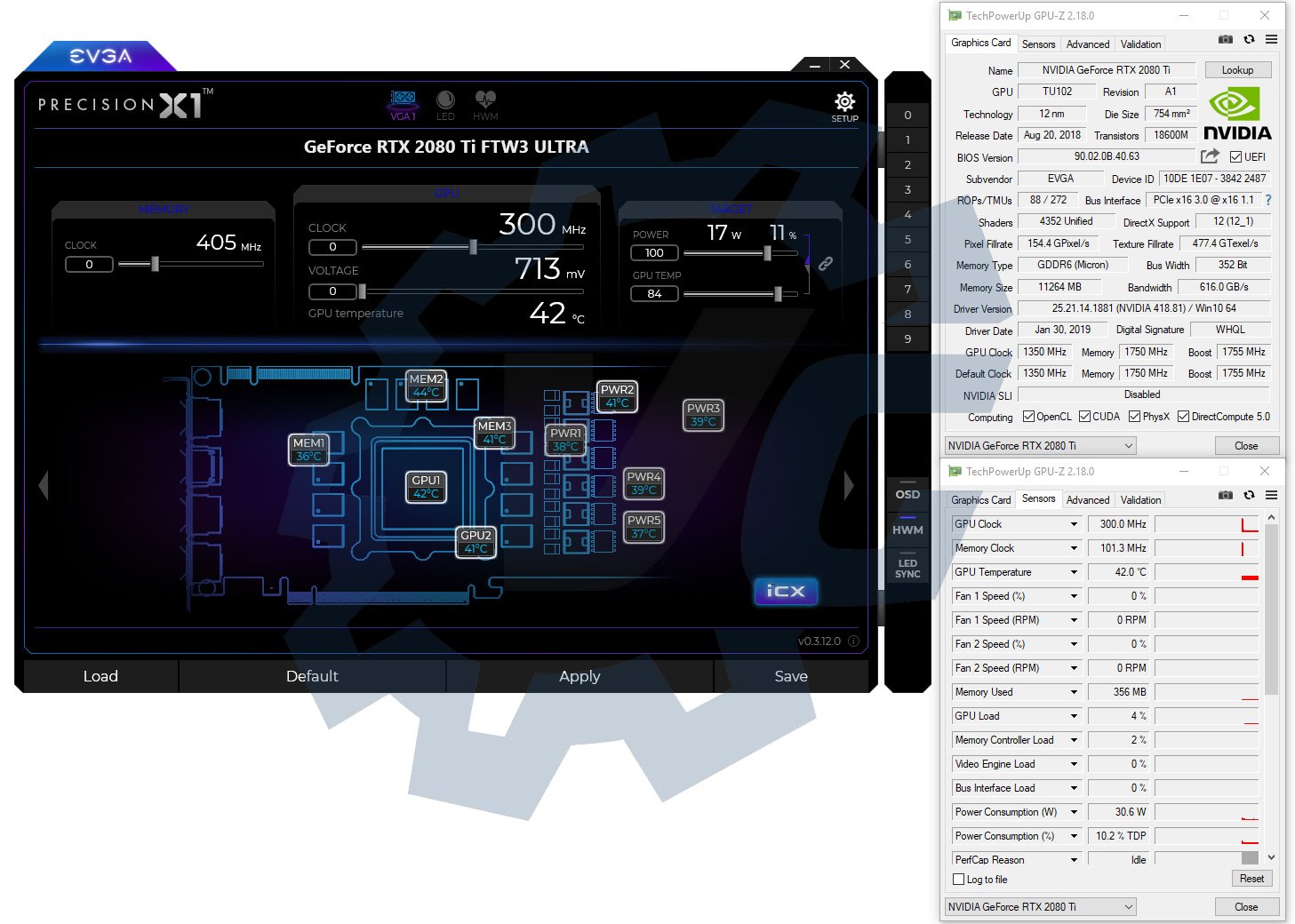Click the Load button in Precision X1
The width and height of the screenshot is (1295, 924).
[x=100, y=676]
